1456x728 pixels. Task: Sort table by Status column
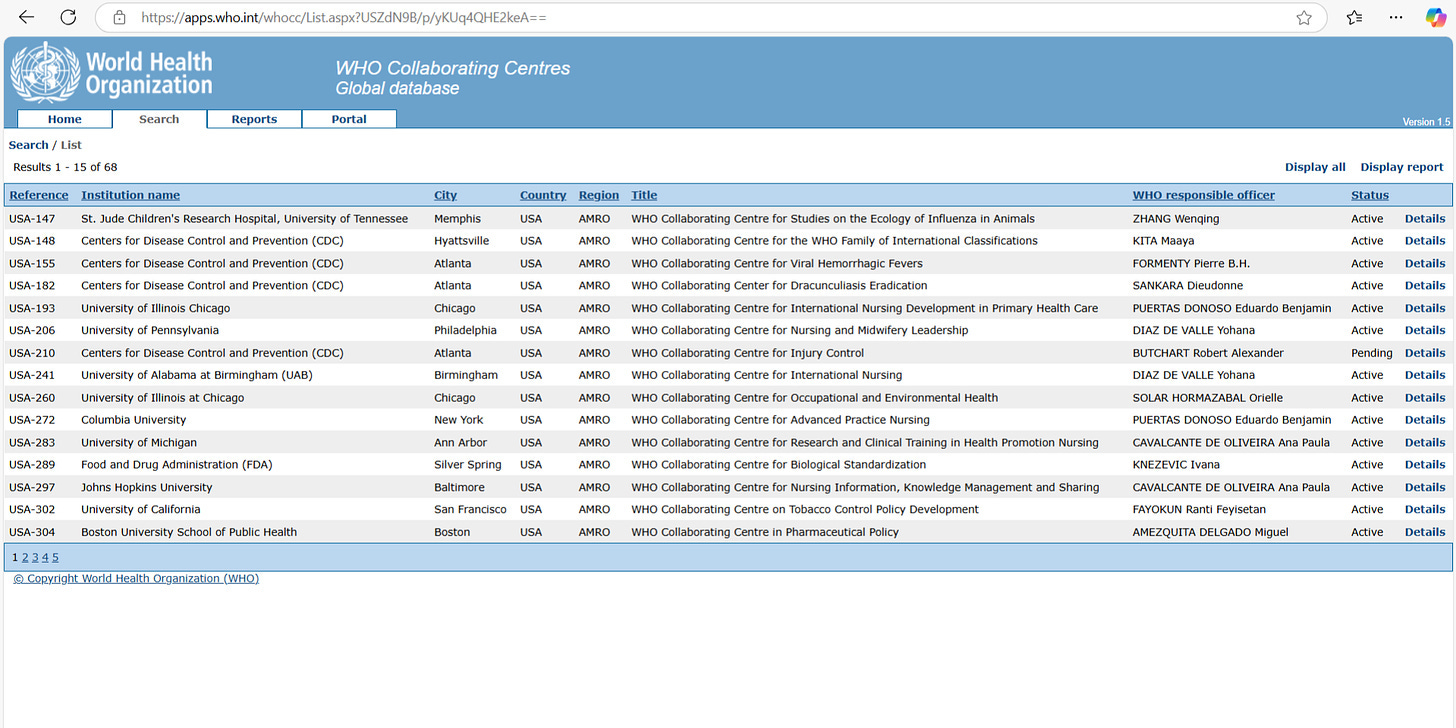point(1370,195)
